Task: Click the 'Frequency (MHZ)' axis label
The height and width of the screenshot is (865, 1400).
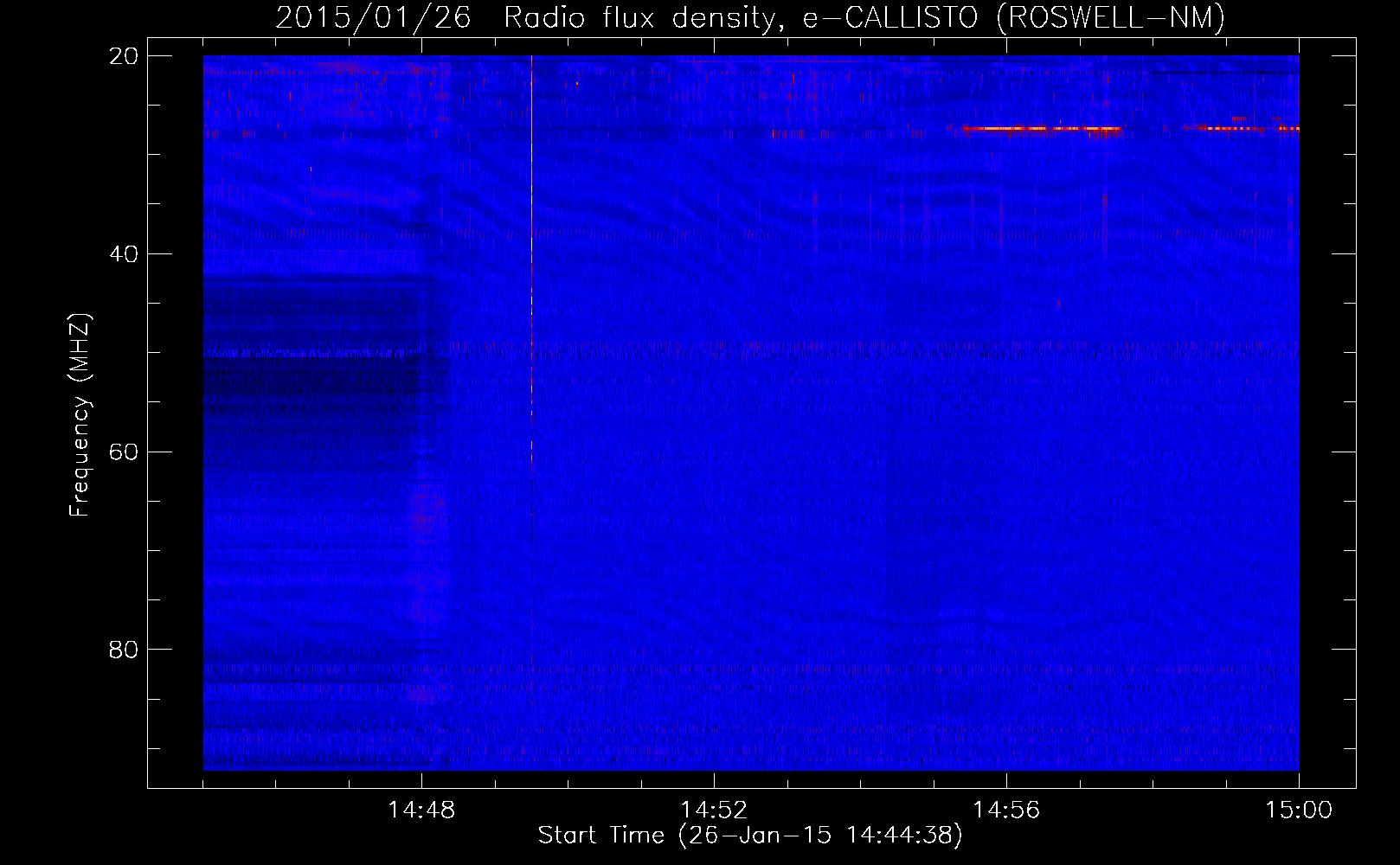Action: (80, 415)
